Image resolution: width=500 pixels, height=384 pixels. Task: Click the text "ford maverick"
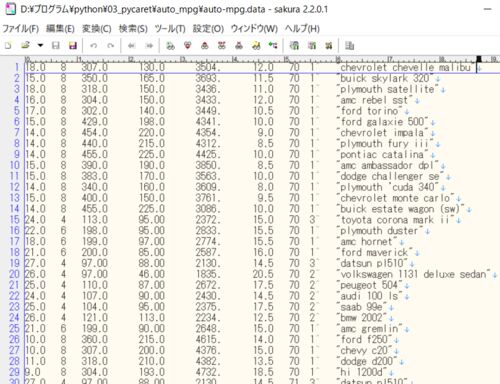point(374,252)
